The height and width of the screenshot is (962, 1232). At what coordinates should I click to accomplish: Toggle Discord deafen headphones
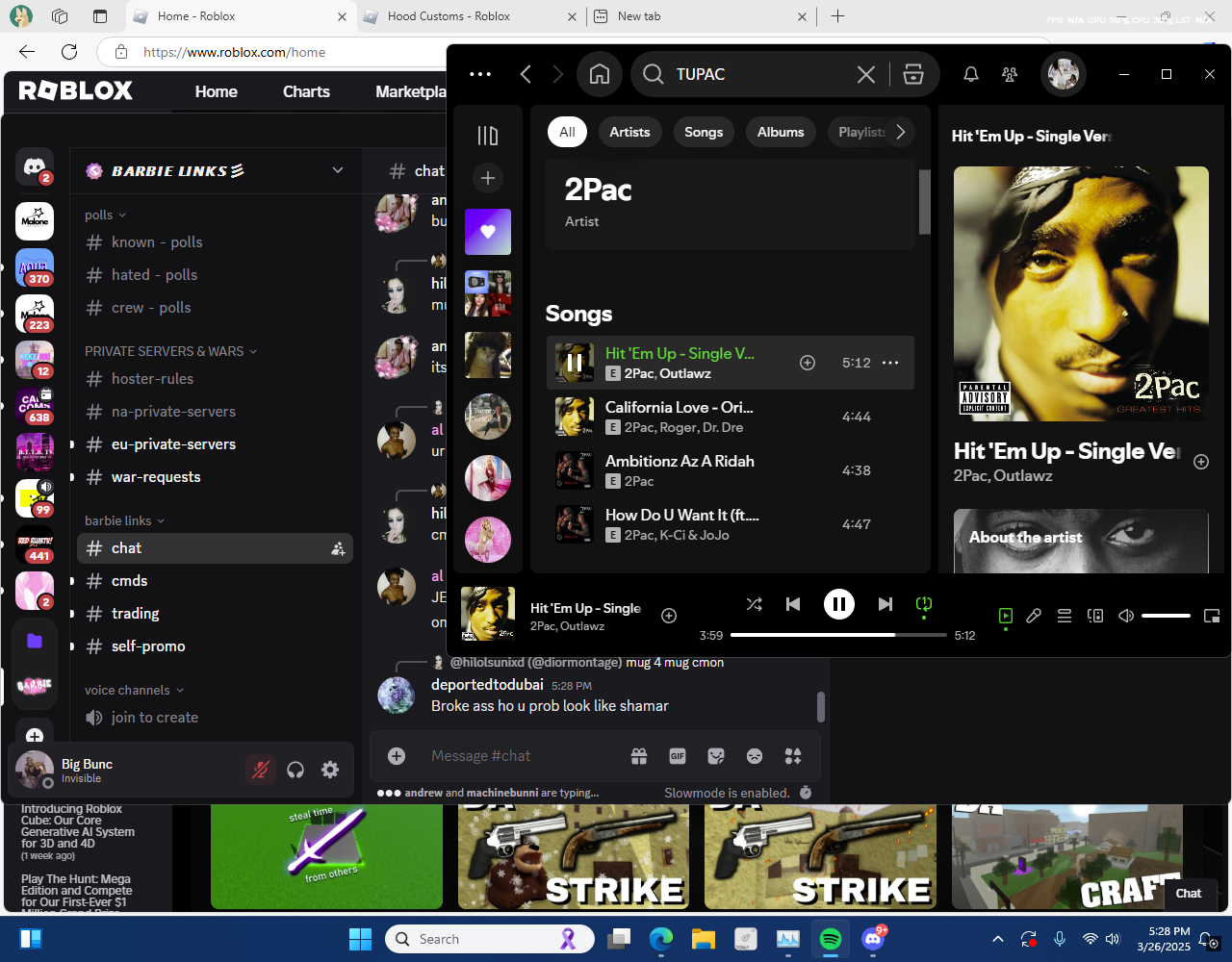pos(295,770)
